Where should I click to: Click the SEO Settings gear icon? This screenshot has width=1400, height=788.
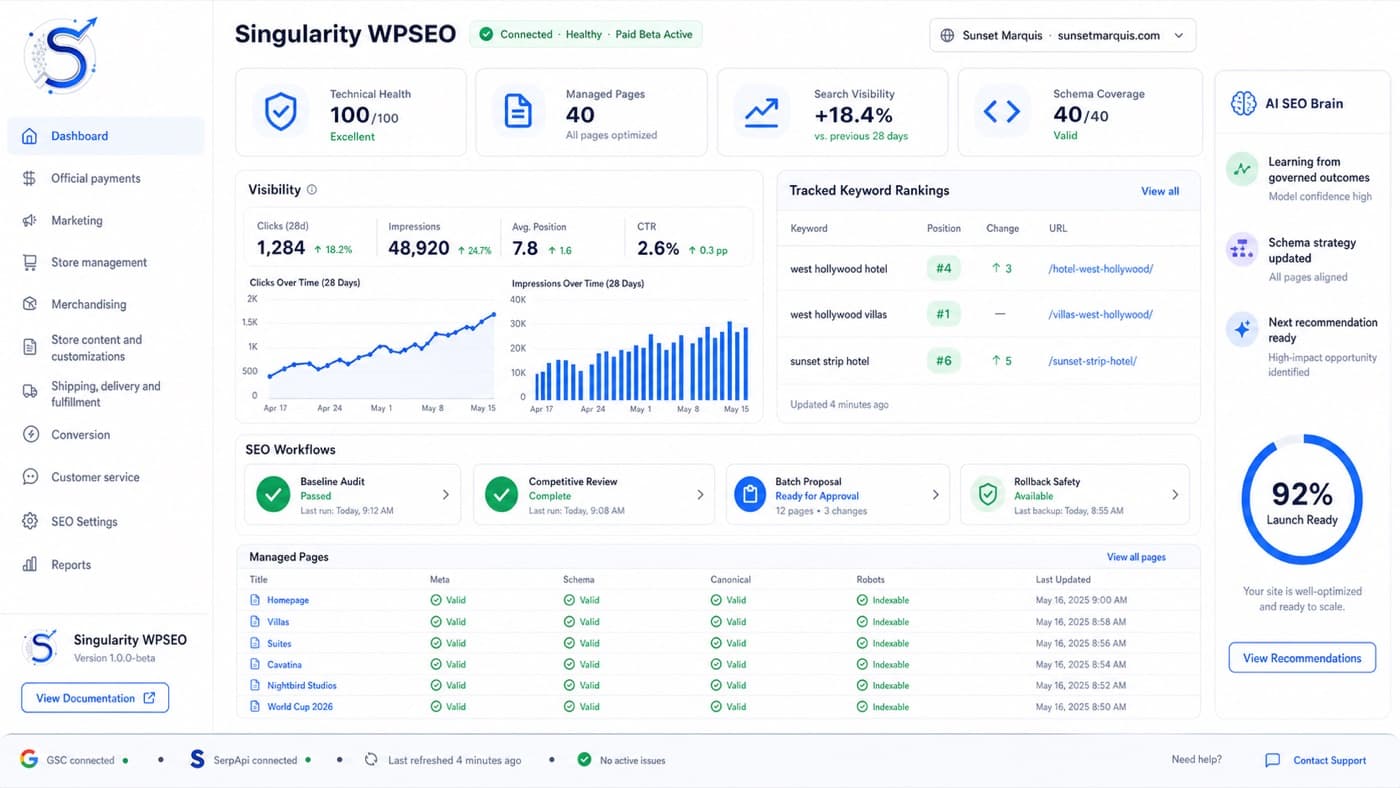click(x=30, y=521)
